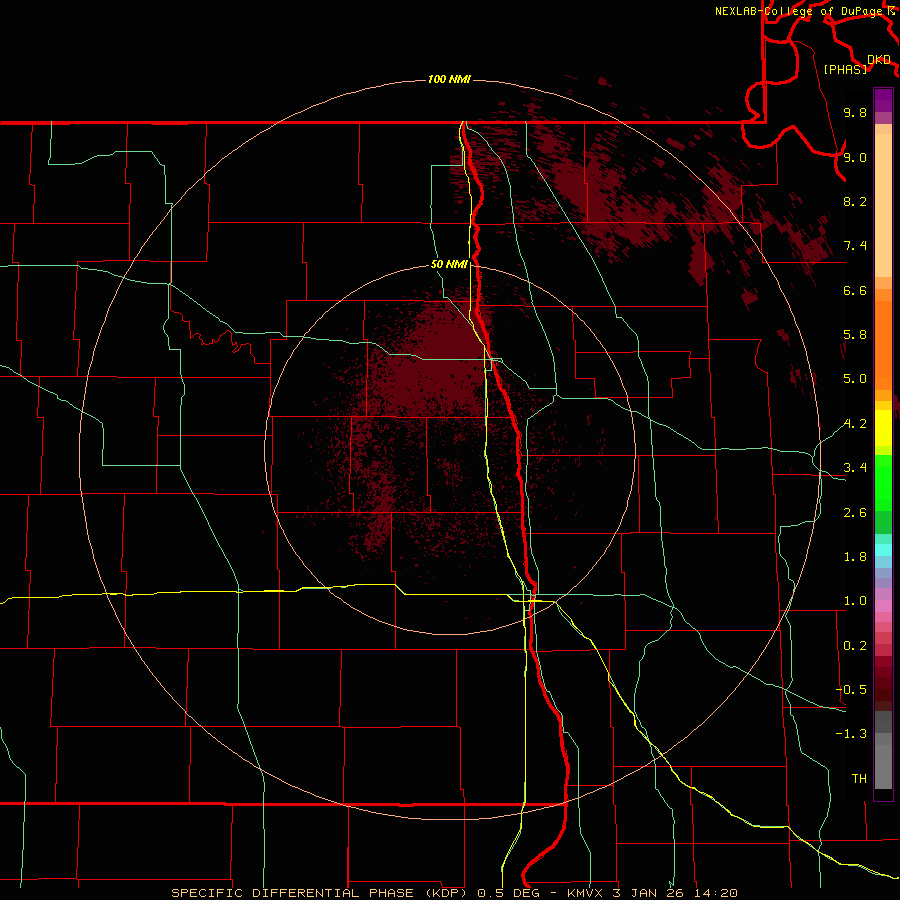Click the 0.2 color scale label

855,646
